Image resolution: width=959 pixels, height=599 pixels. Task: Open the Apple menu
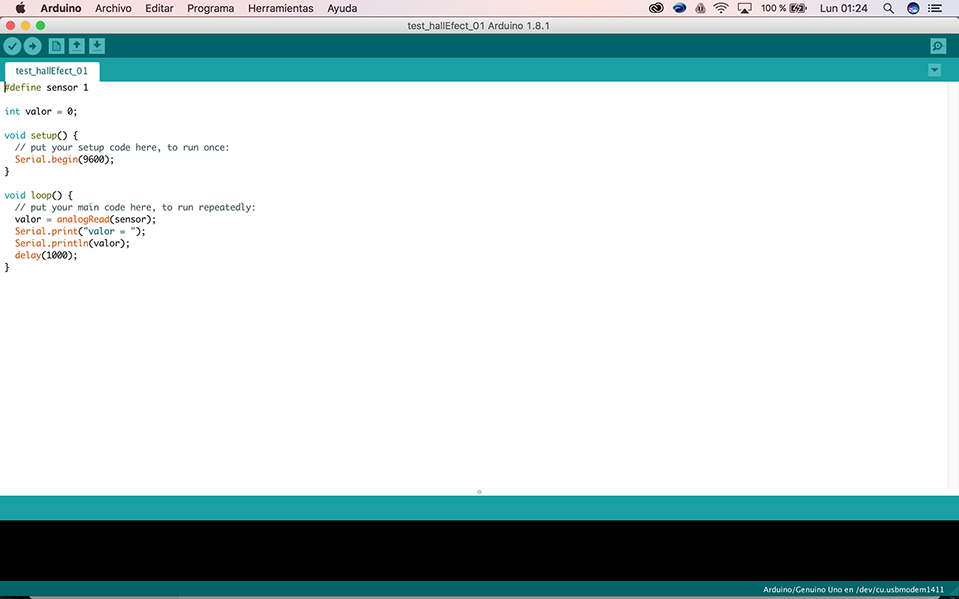[x=20, y=8]
